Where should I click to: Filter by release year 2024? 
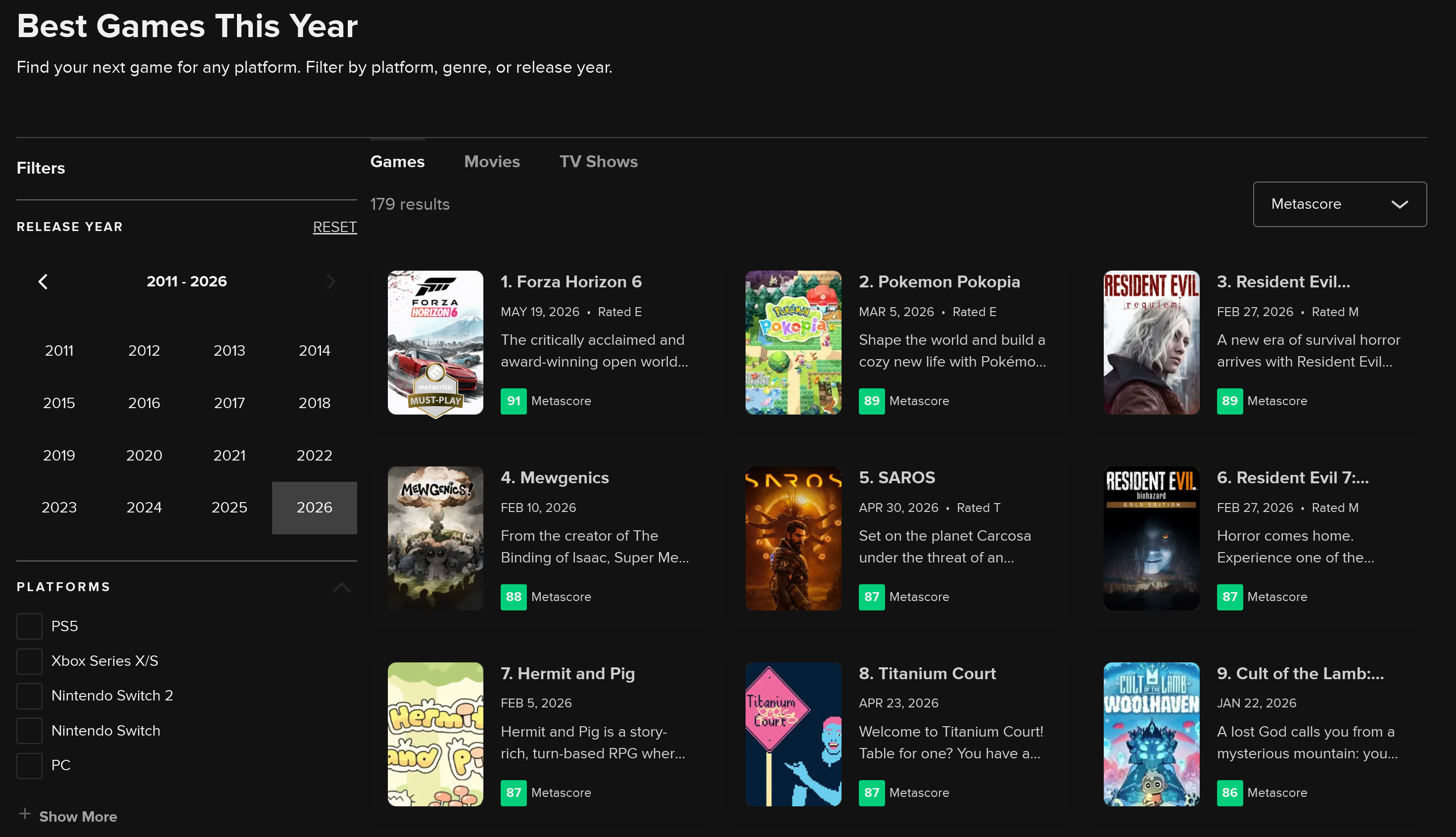[144, 508]
